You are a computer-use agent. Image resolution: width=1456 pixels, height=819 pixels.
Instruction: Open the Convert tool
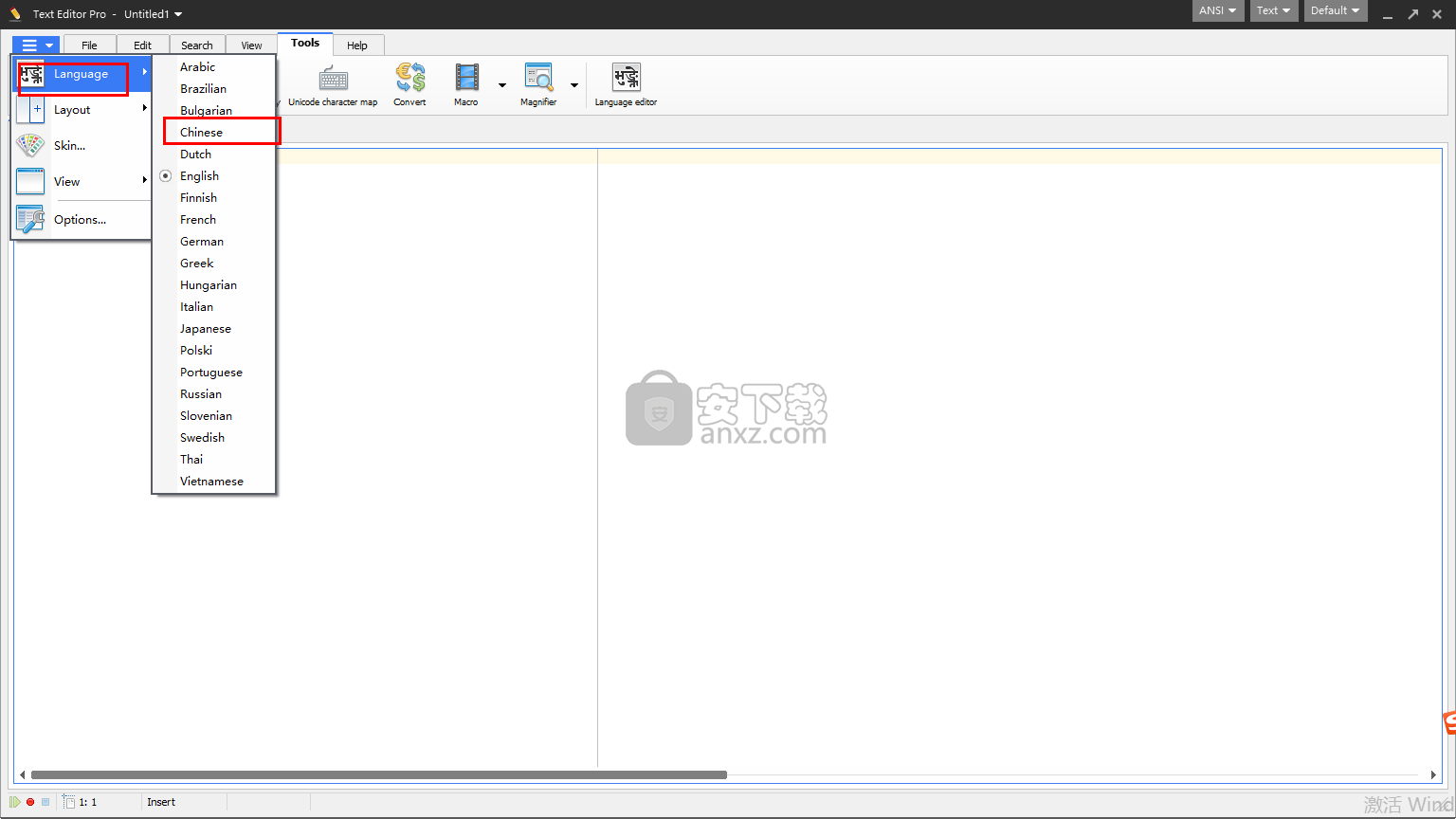(x=409, y=84)
